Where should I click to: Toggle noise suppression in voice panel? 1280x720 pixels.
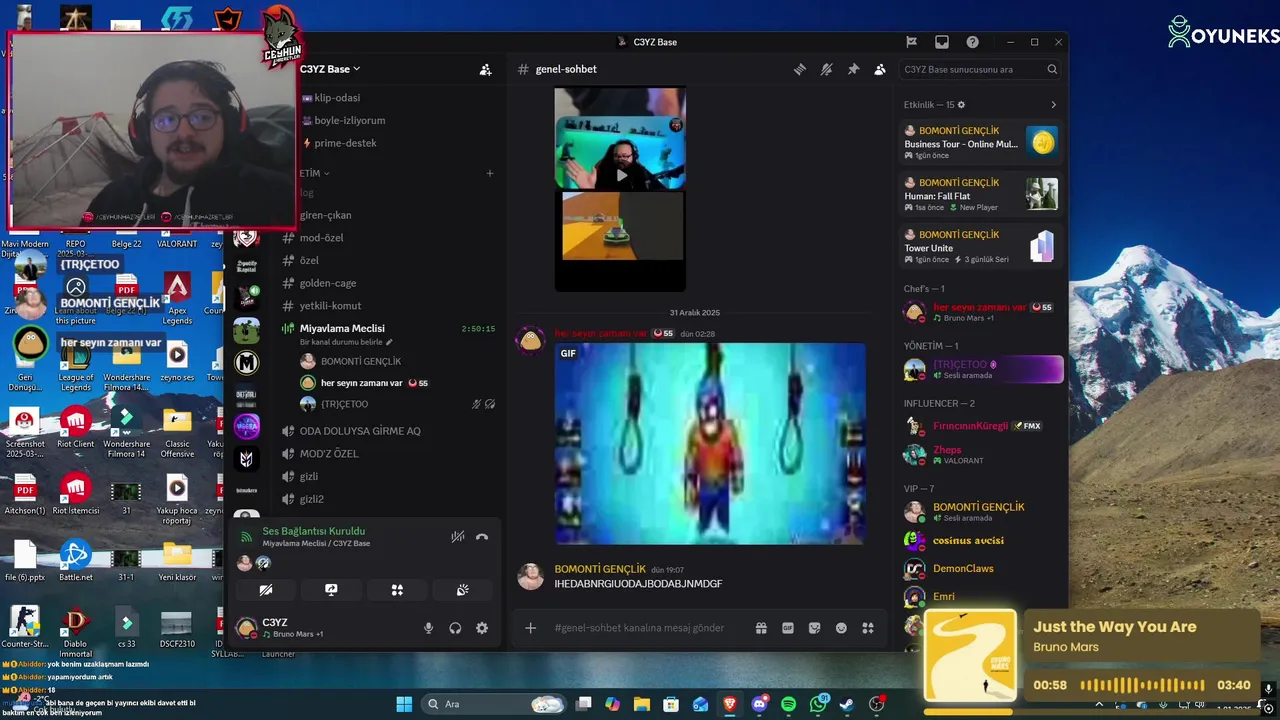click(x=458, y=537)
